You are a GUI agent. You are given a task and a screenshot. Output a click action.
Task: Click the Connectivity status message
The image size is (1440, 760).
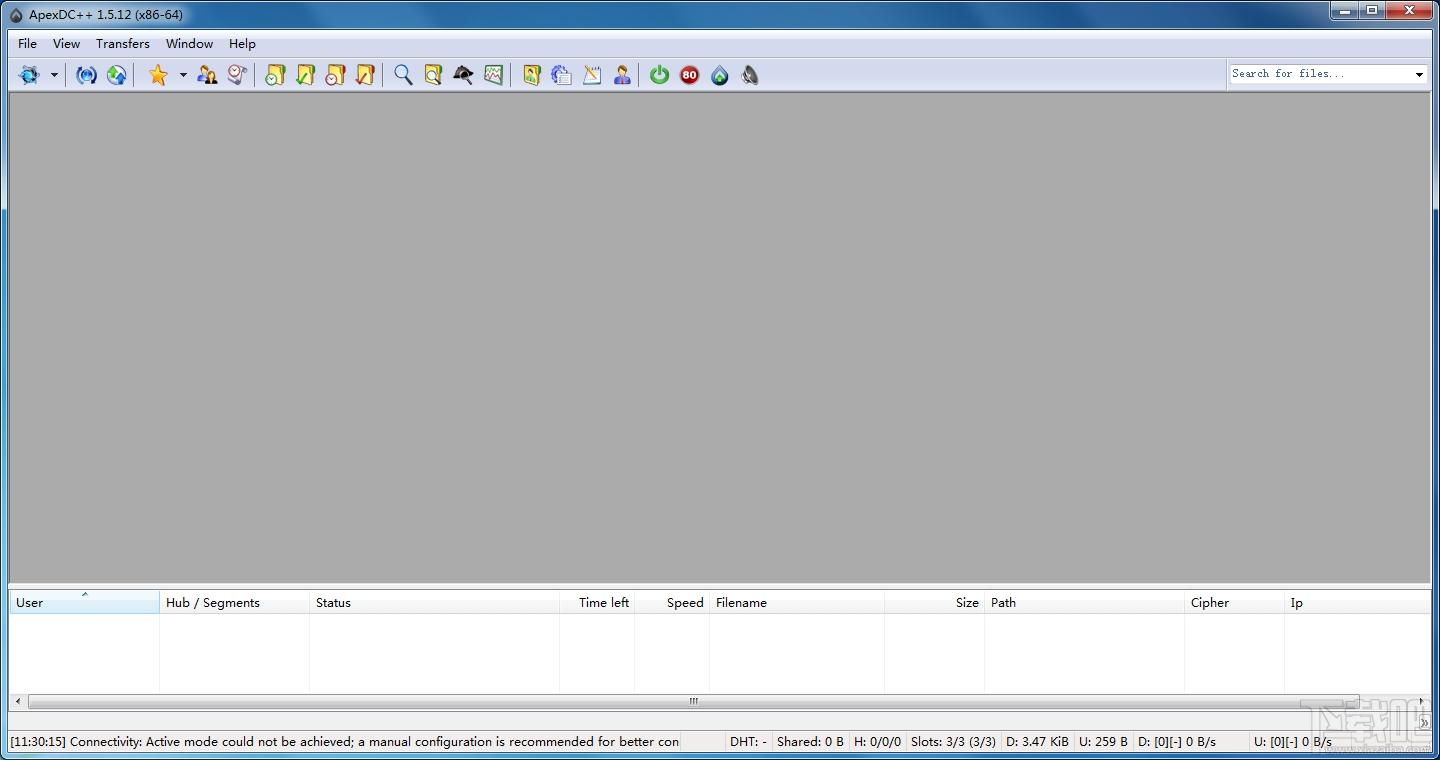point(345,742)
